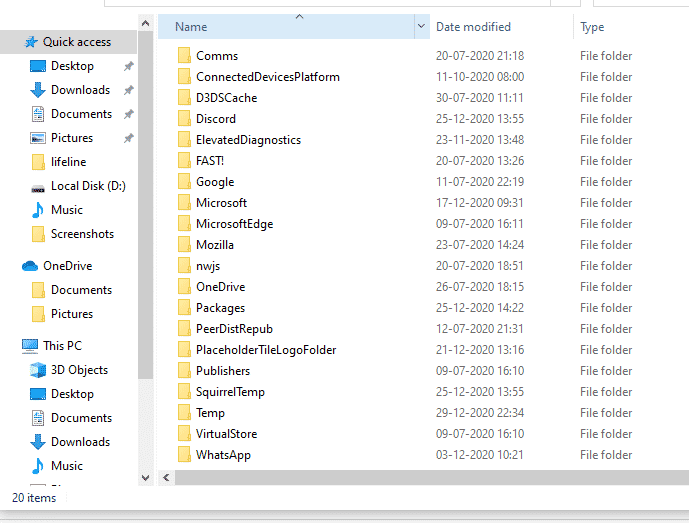Screen dimensions: 689x523
Task: Select the ConnectedDevicesPlatform folder name
Action: pos(268,77)
